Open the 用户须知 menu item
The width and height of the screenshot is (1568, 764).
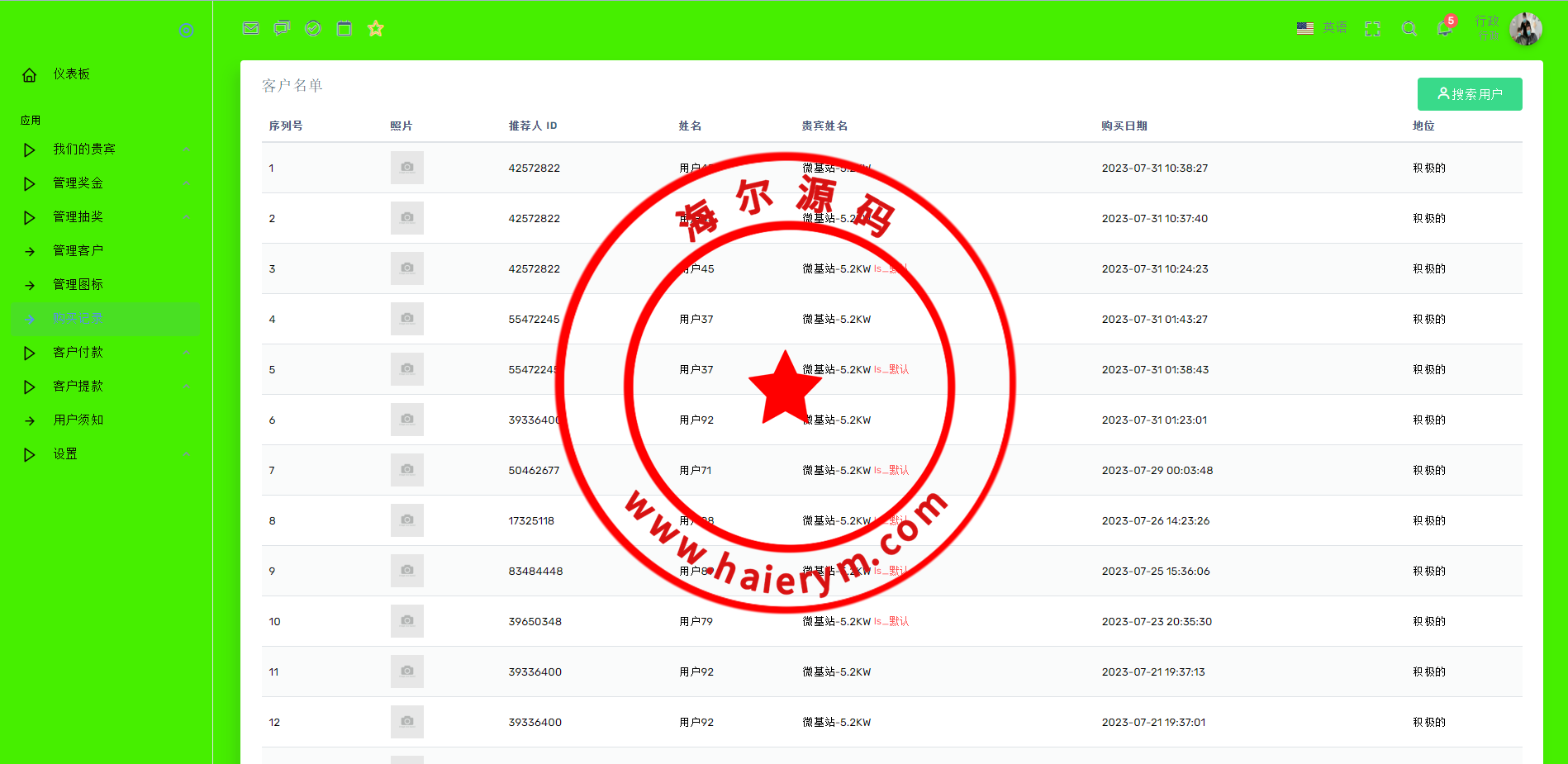106,420
